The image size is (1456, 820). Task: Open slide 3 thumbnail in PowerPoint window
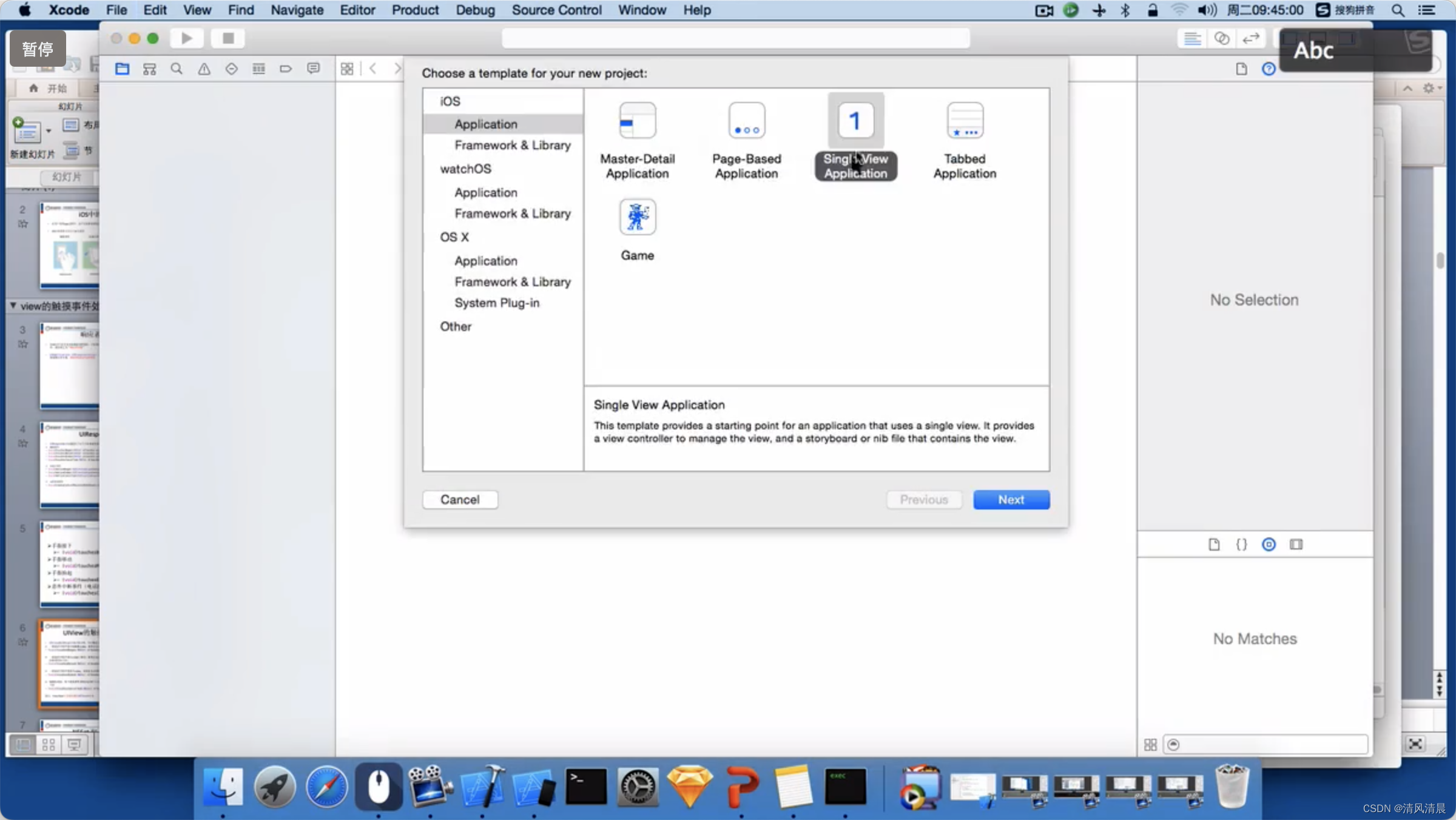point(69,366)
